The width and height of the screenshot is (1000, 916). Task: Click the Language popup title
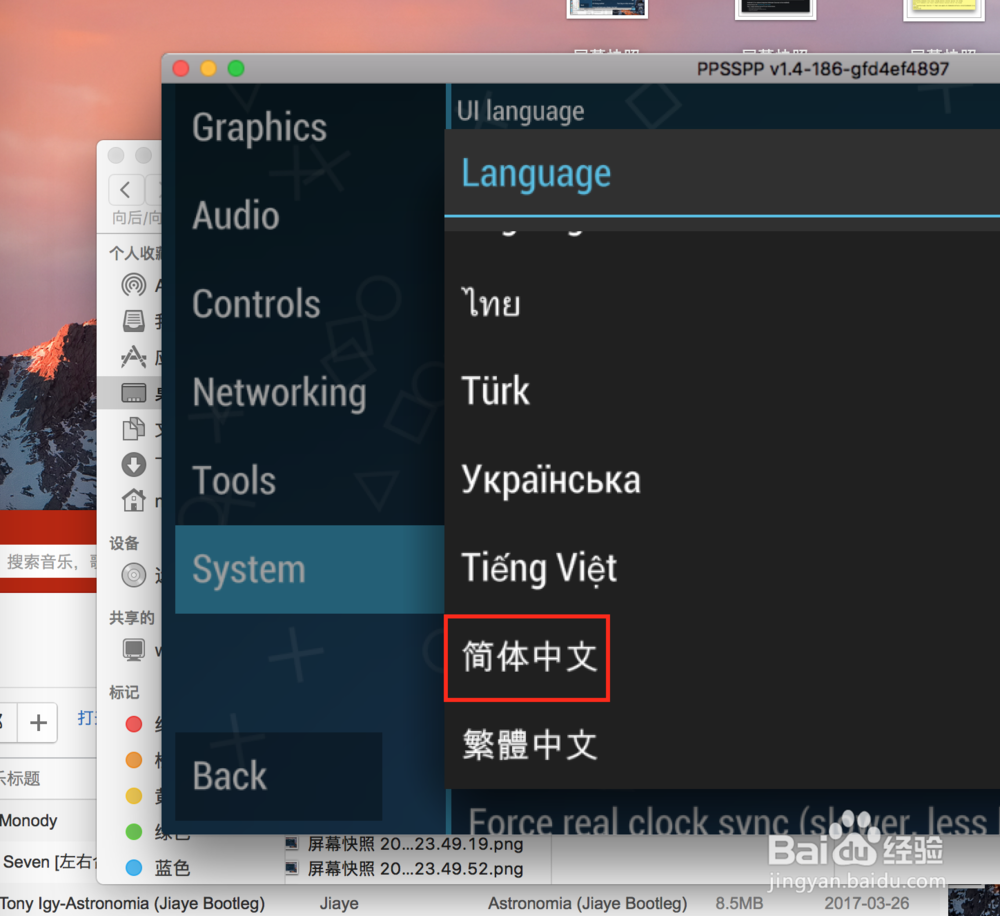pos(536,174)
